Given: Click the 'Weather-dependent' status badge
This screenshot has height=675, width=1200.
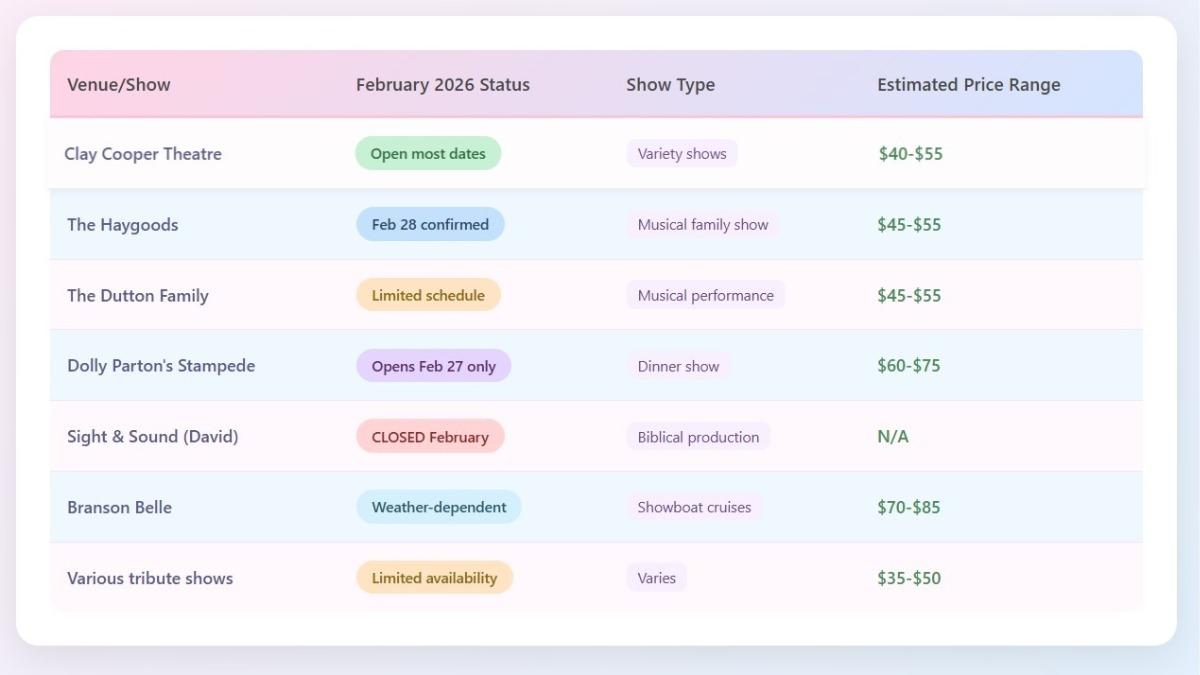Looking at the screenshot, I should pos(438,507).
